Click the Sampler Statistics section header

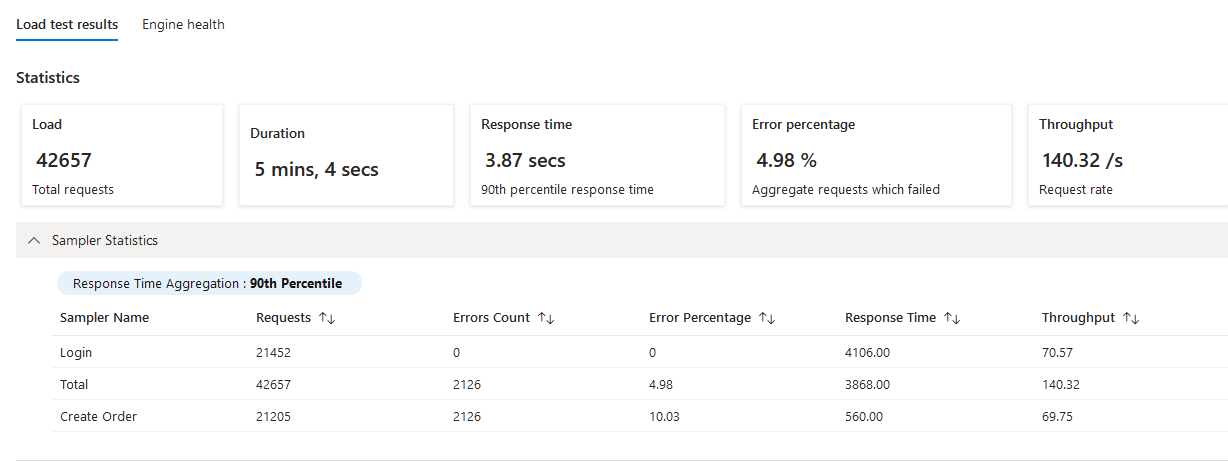tap(622, 241)
